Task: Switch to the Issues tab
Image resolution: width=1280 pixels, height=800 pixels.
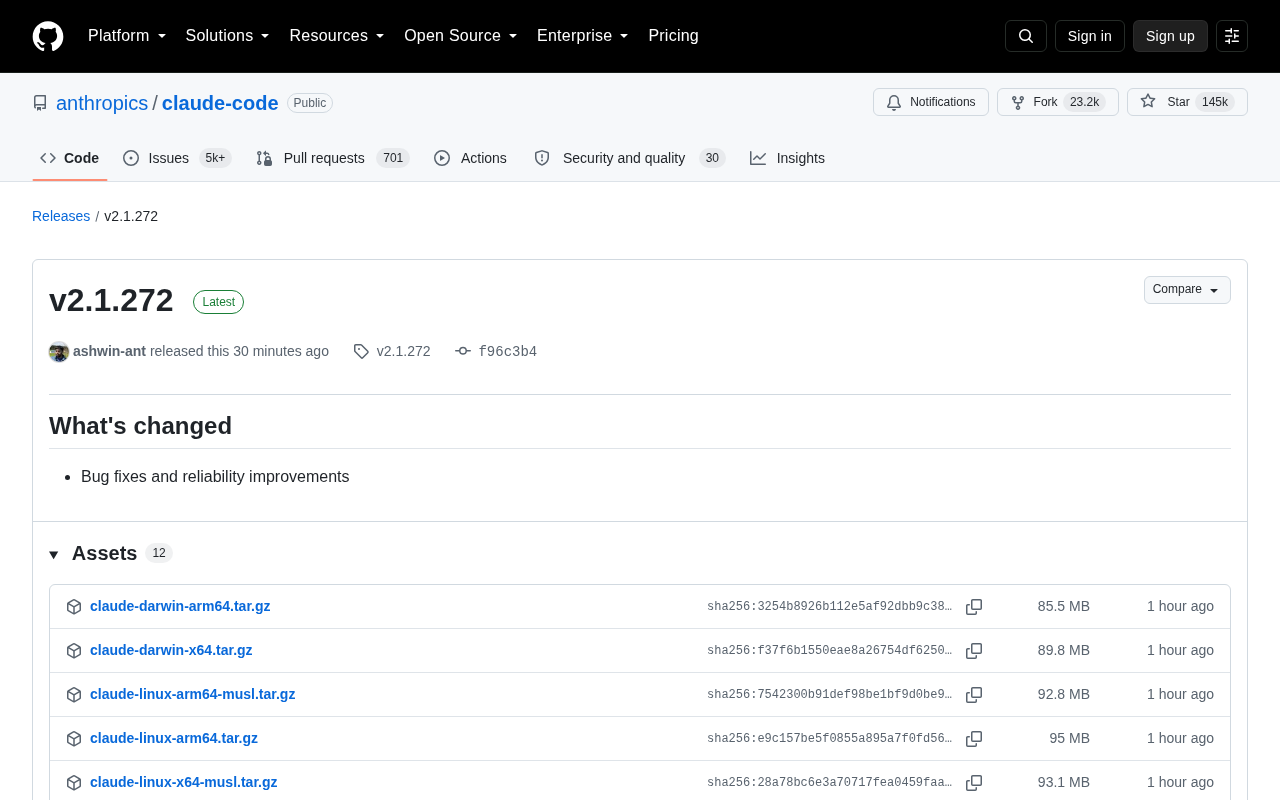Action: 177,158
